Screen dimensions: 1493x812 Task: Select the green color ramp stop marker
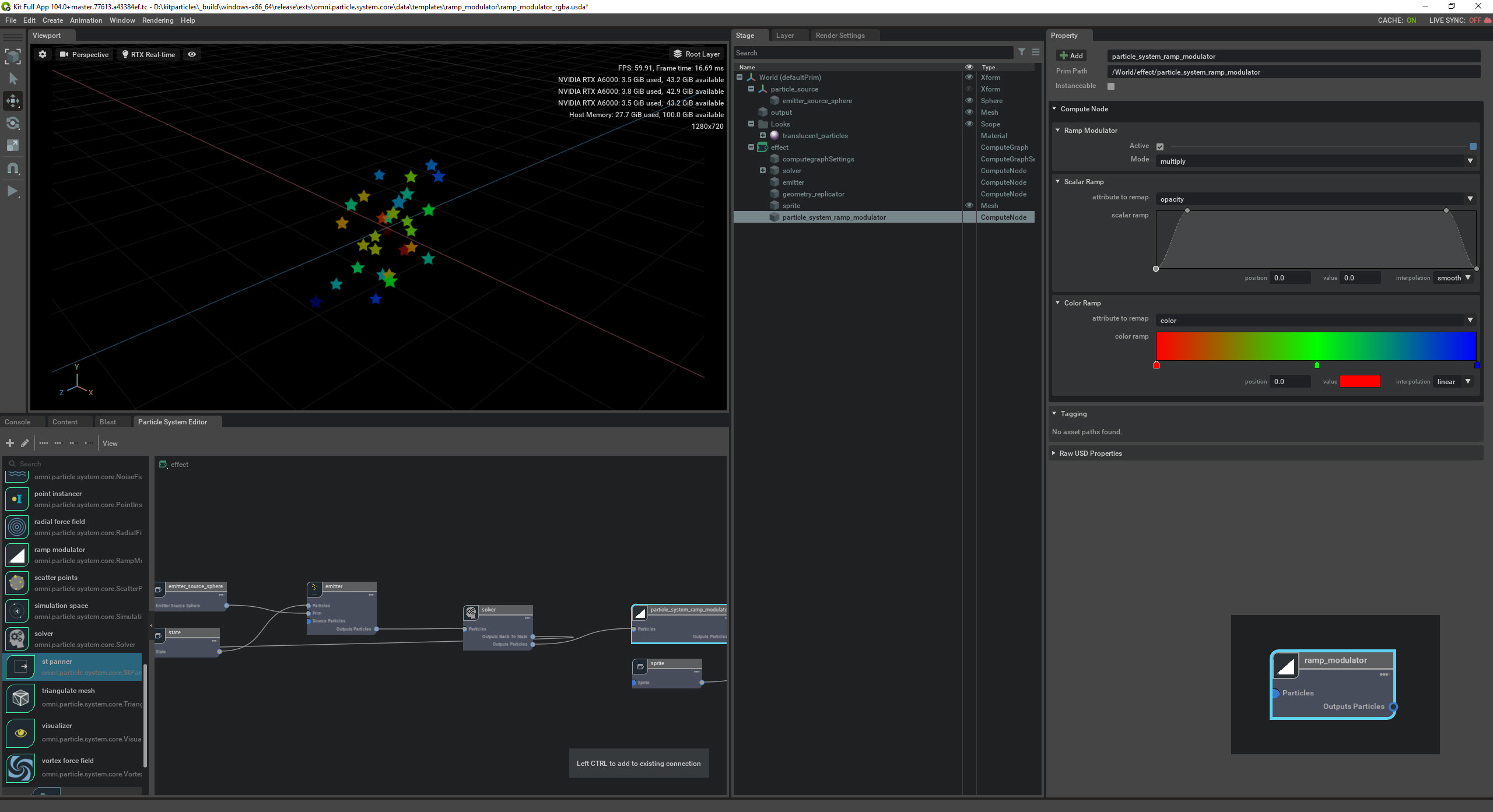pos(1316,365)
